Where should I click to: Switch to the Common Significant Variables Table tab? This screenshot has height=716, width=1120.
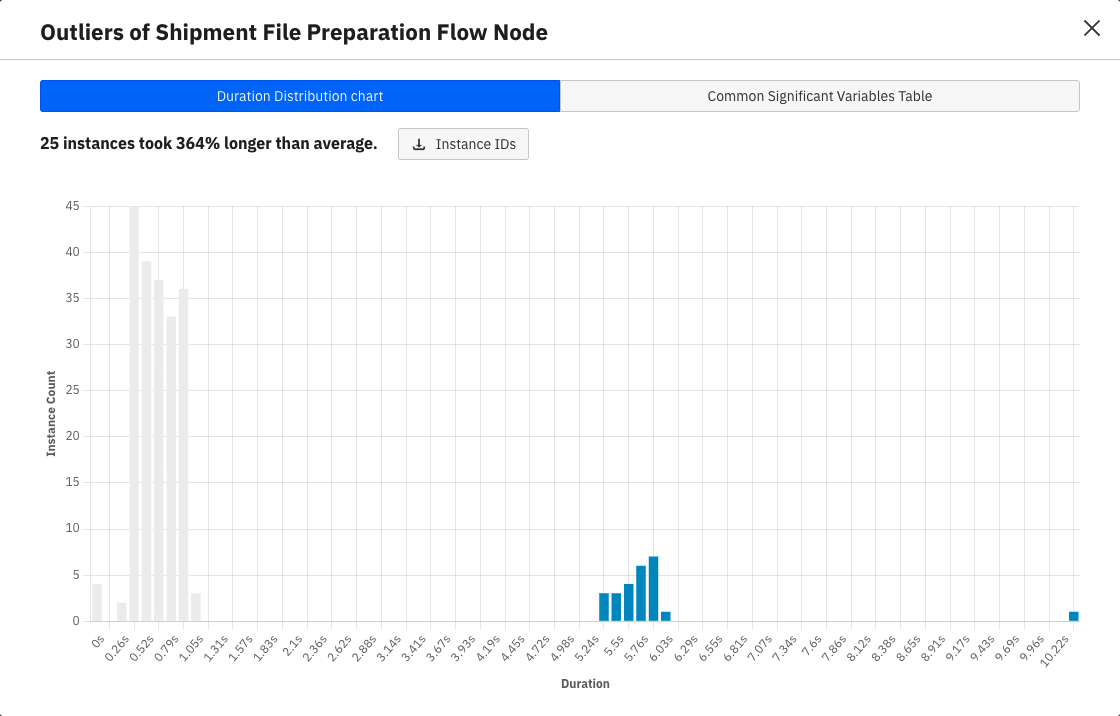(x=820, y=96)
